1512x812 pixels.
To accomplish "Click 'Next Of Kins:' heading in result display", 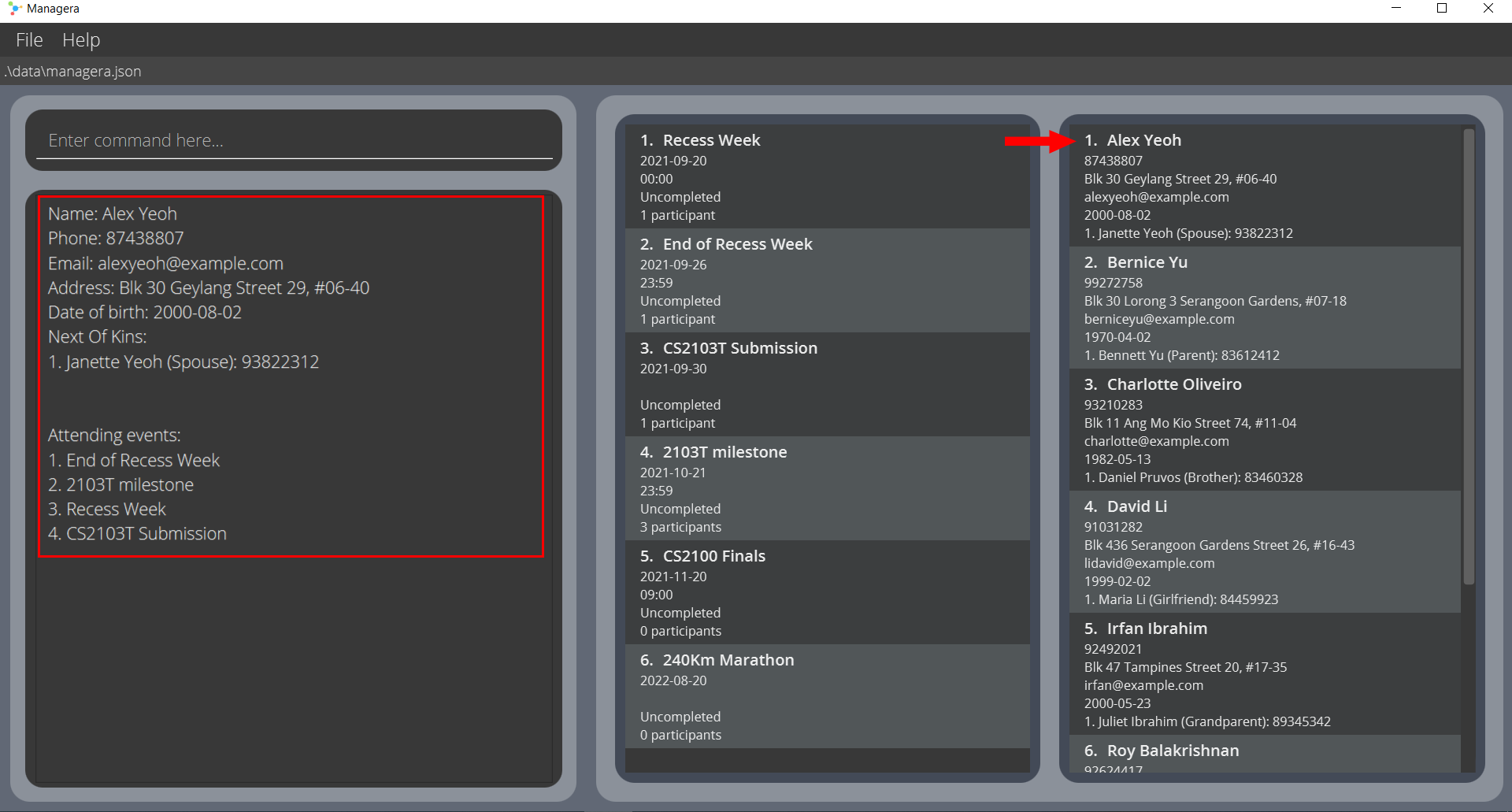I will (x=98, y=336).
